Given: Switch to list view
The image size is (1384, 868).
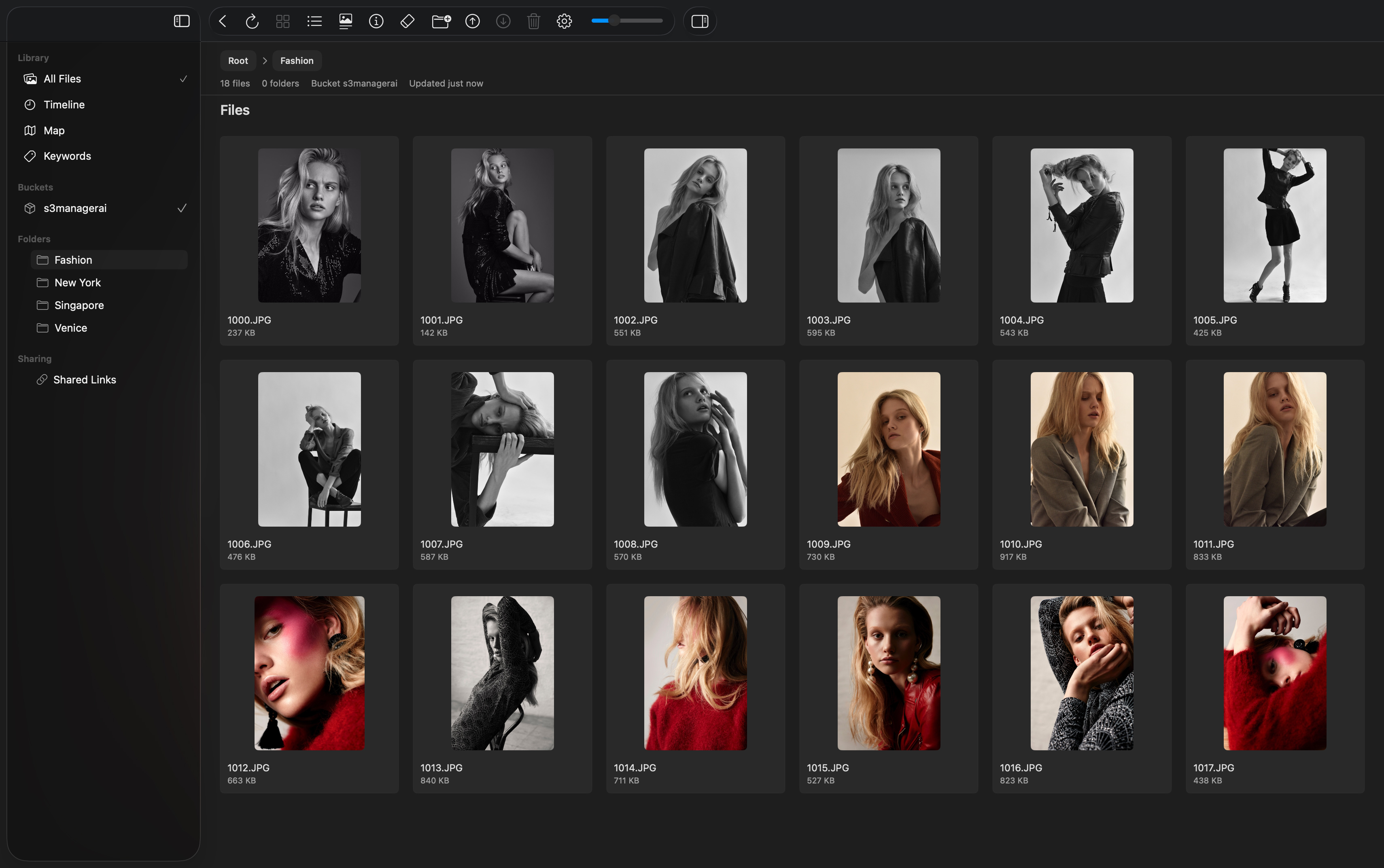Looking at the screenshot, I should pos(314,21).
